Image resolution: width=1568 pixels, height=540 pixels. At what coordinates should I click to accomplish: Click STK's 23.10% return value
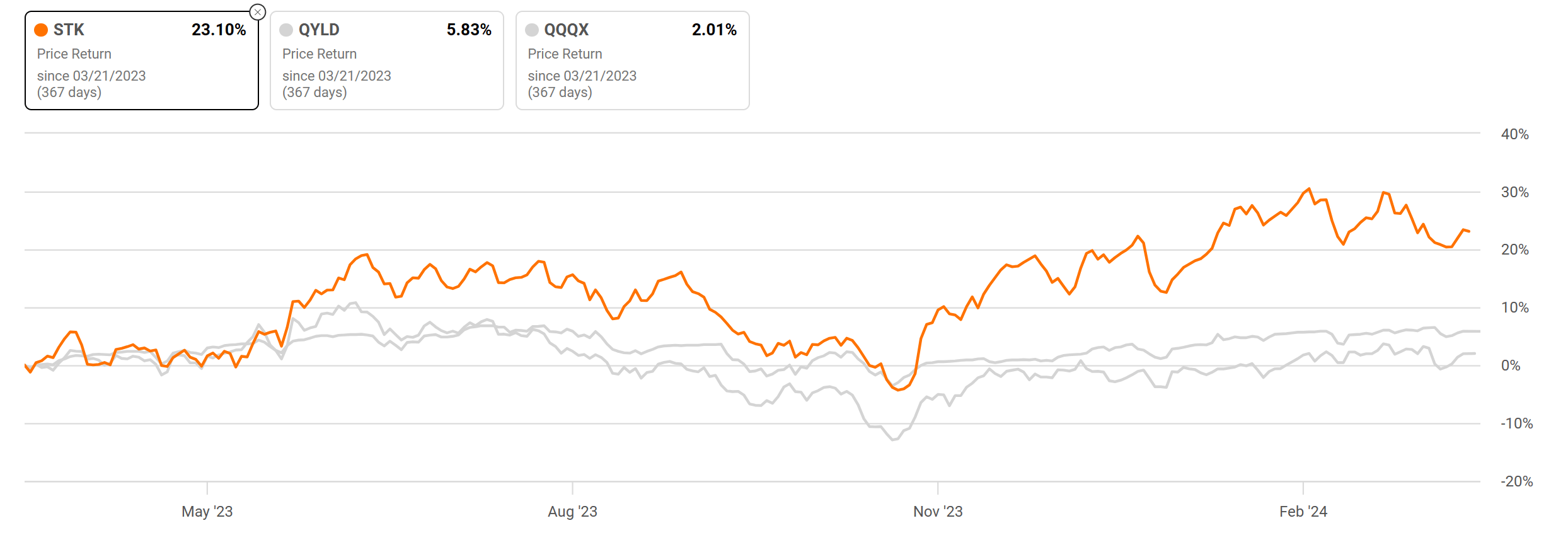tap(219, 30)
